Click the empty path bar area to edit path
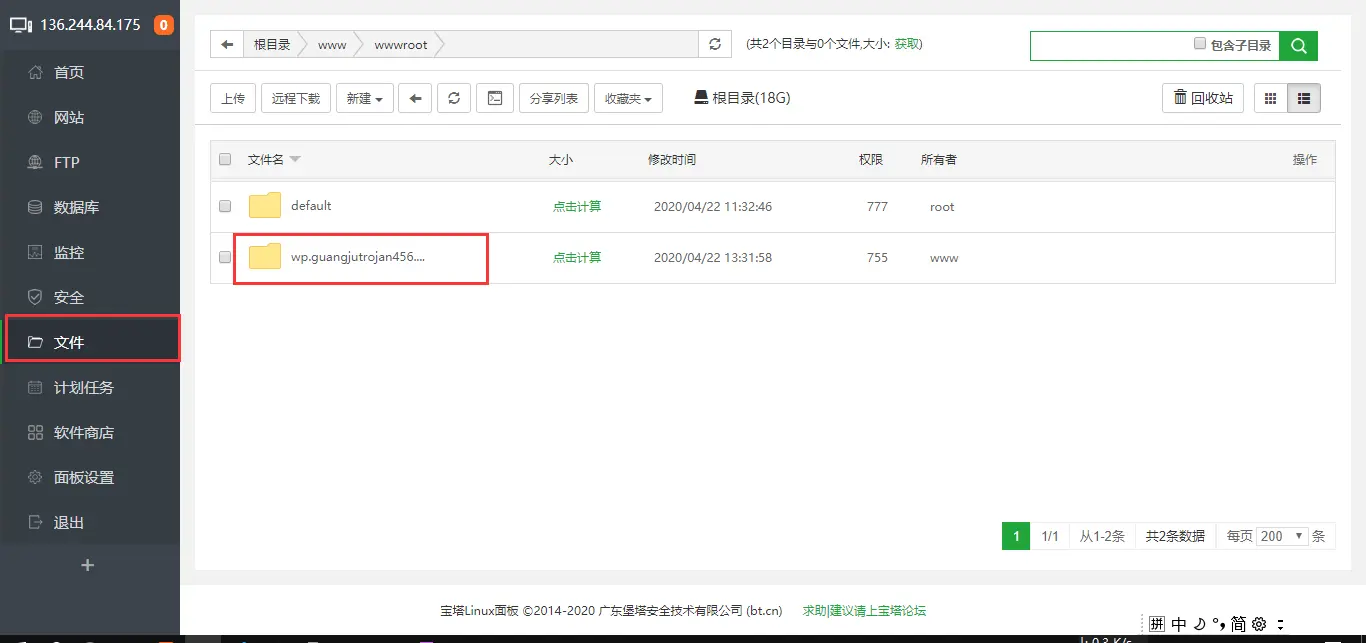 [x=572, y=44]
